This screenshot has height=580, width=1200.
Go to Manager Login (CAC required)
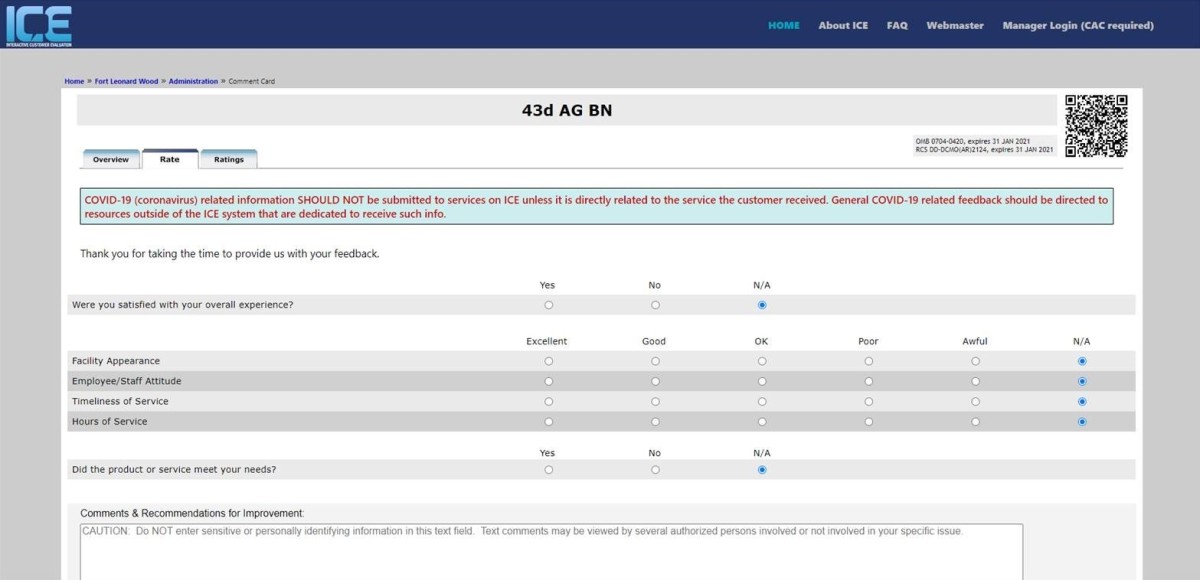[1079, 25]
